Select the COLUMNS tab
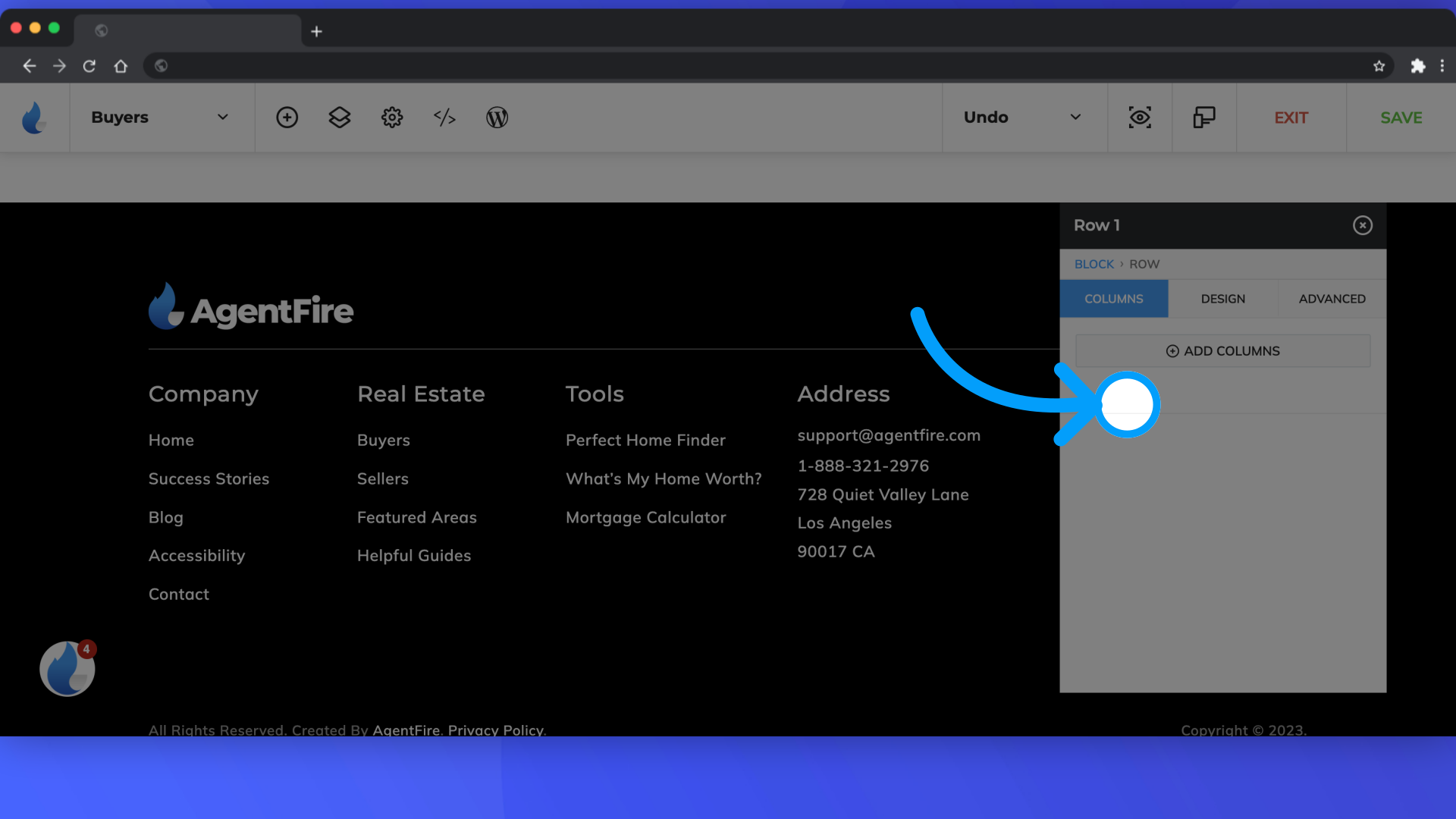 pyautogui.click(x=1114, y=298)
